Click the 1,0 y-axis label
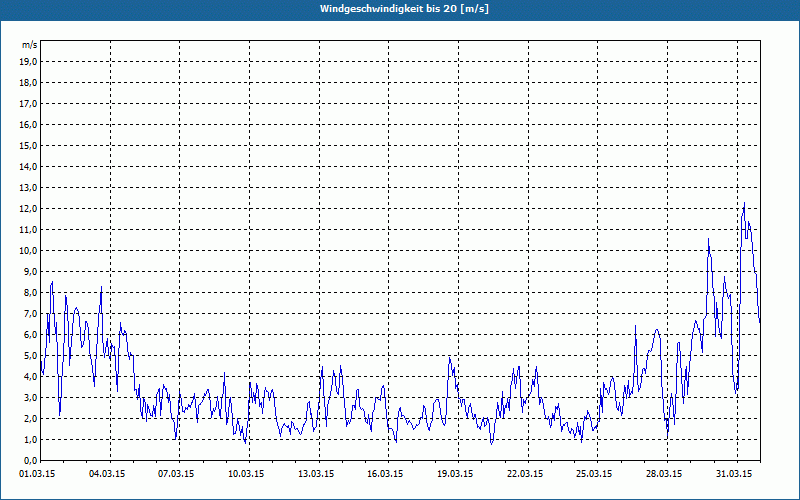Viewport: 800px width, 500px height. pyautogui.click(x=30, y=440)
